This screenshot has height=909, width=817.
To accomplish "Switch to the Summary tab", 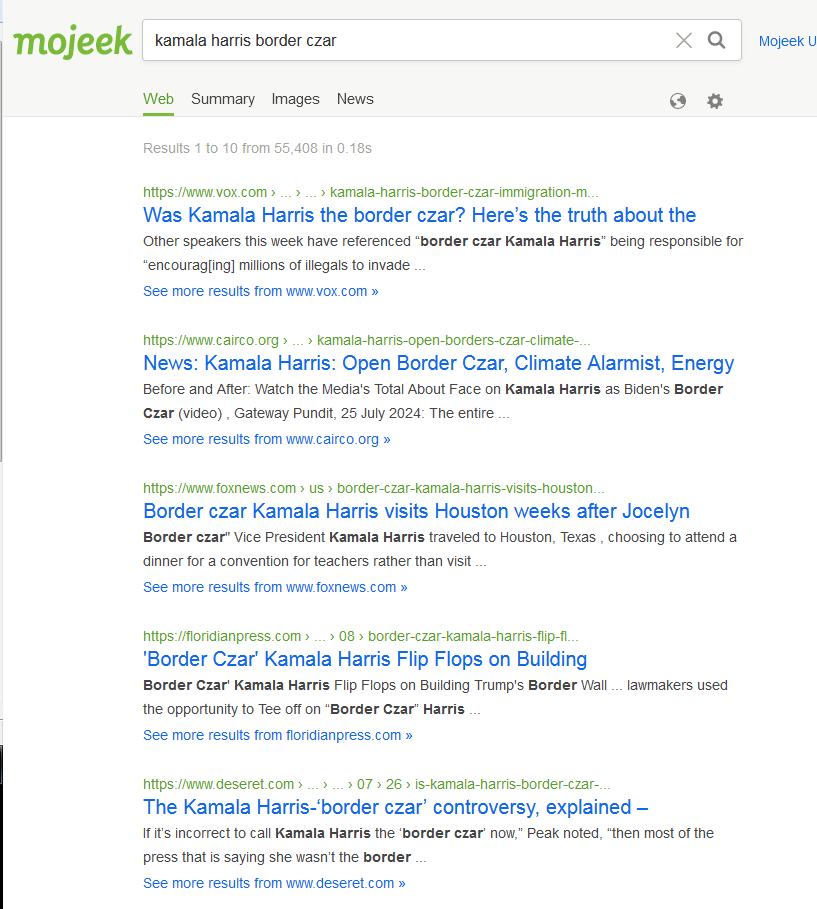I will pos(223,99).
